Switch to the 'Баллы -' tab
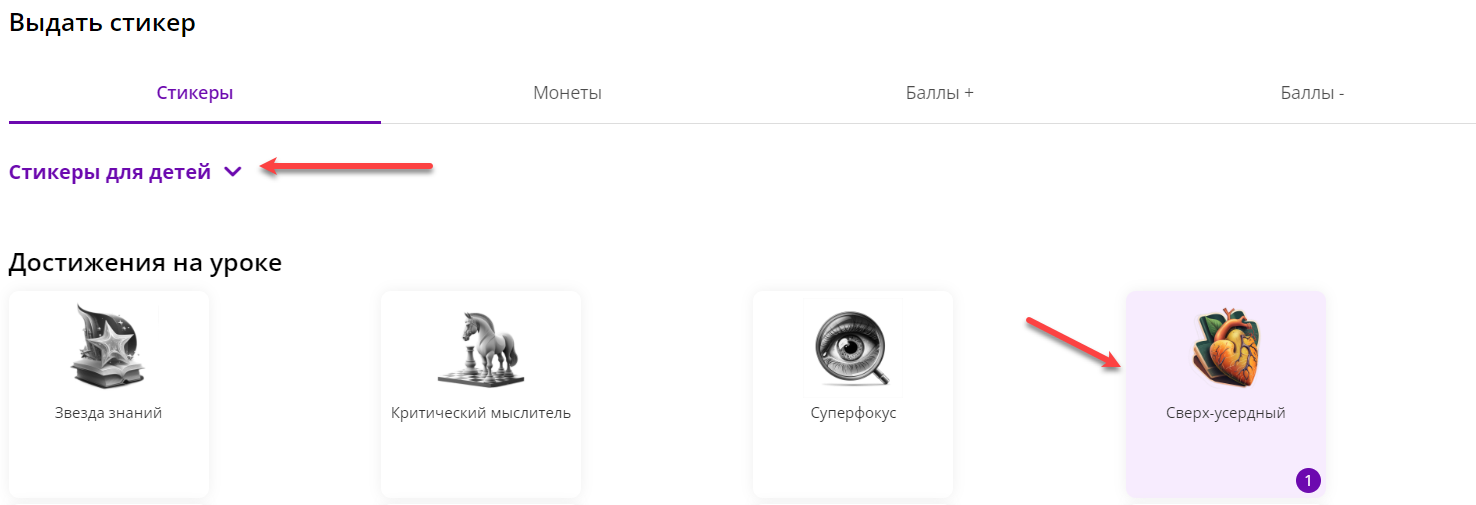 (1312, 93)
